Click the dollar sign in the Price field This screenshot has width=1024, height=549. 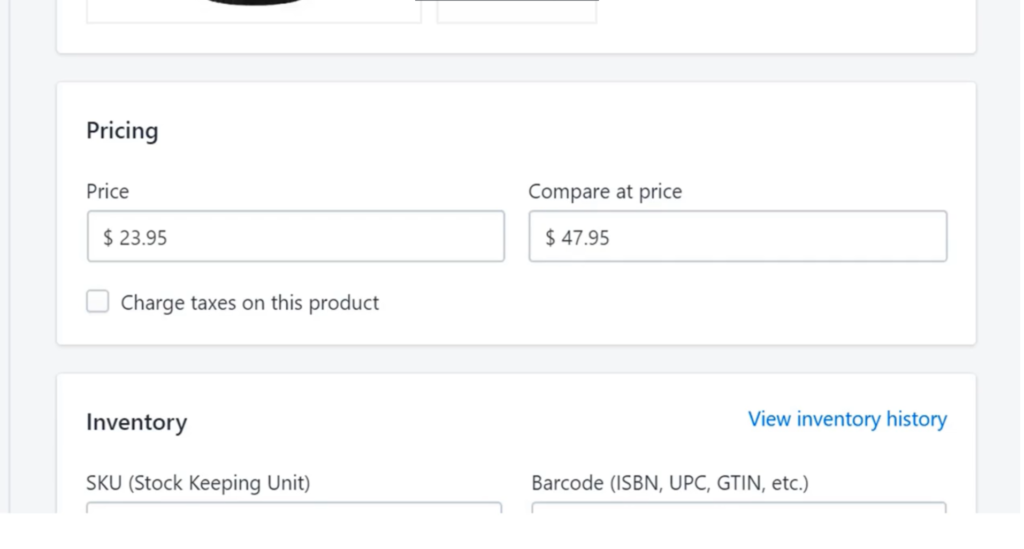click(108, 238)
